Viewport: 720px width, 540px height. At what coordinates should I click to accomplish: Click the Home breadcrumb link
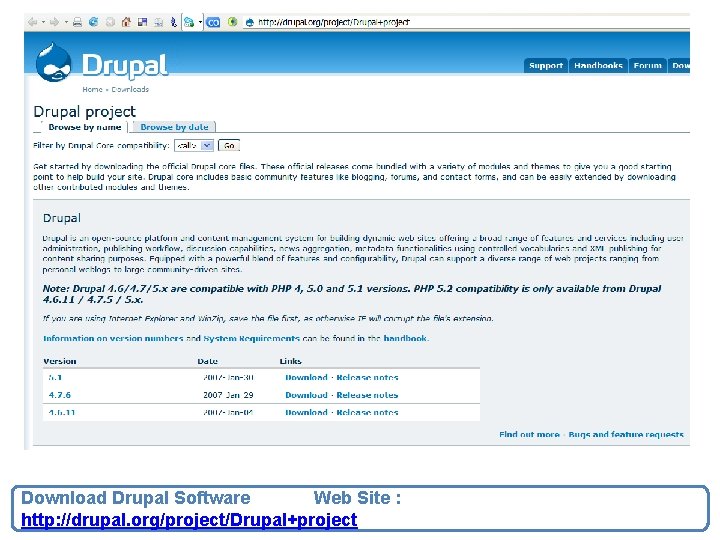92,89
